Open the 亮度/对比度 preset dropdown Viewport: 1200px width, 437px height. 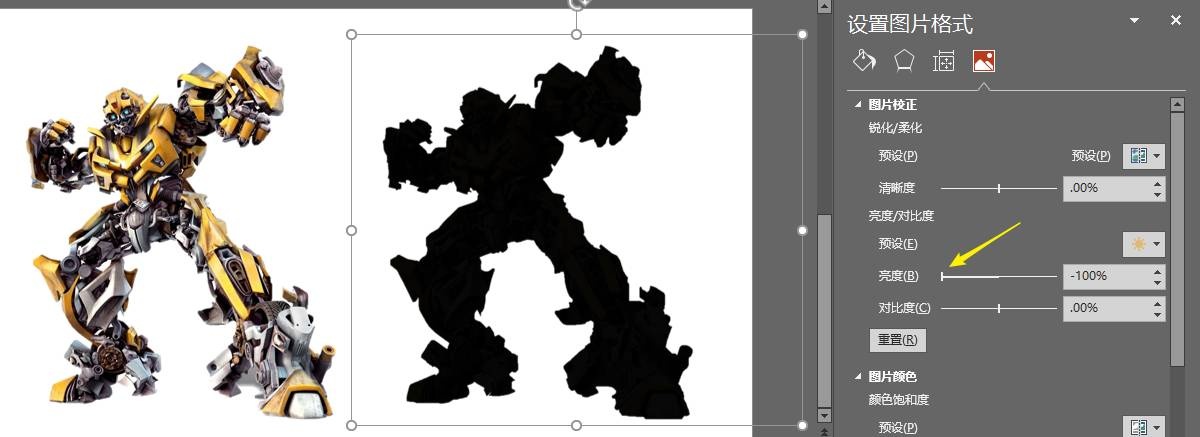click(1144, 244)
